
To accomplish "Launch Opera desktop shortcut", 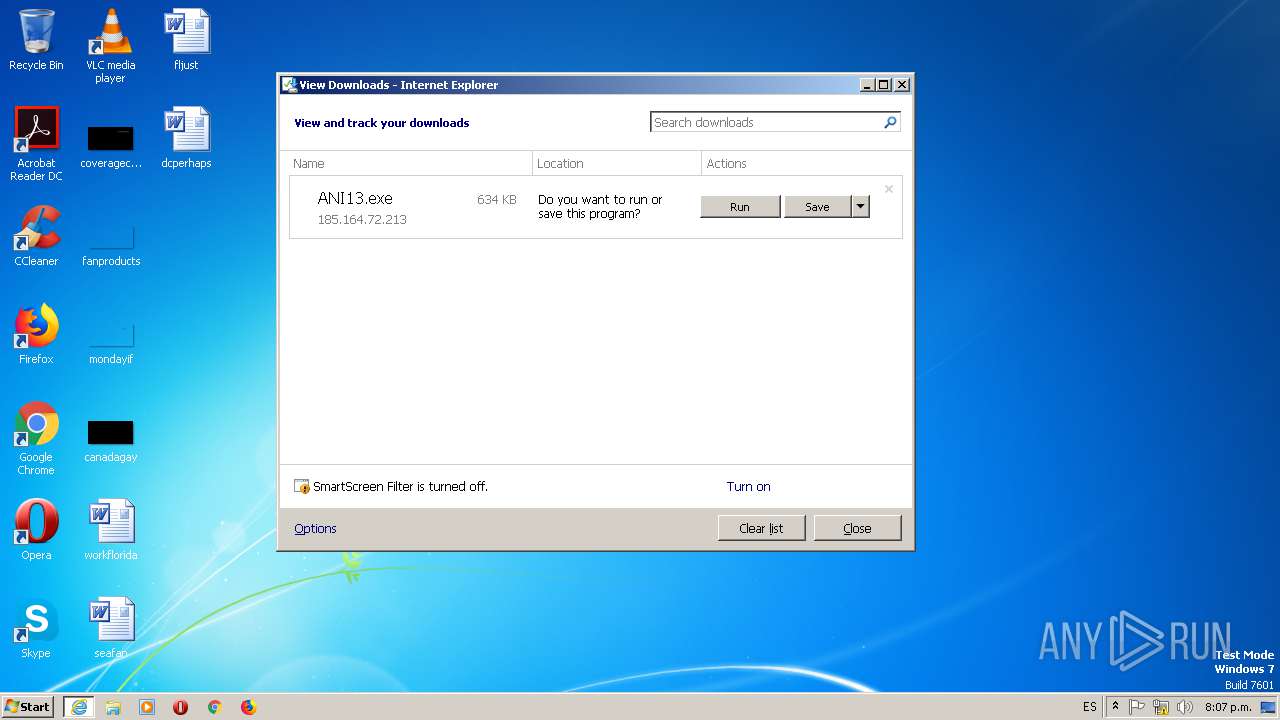I will click(x=36, y=530).
